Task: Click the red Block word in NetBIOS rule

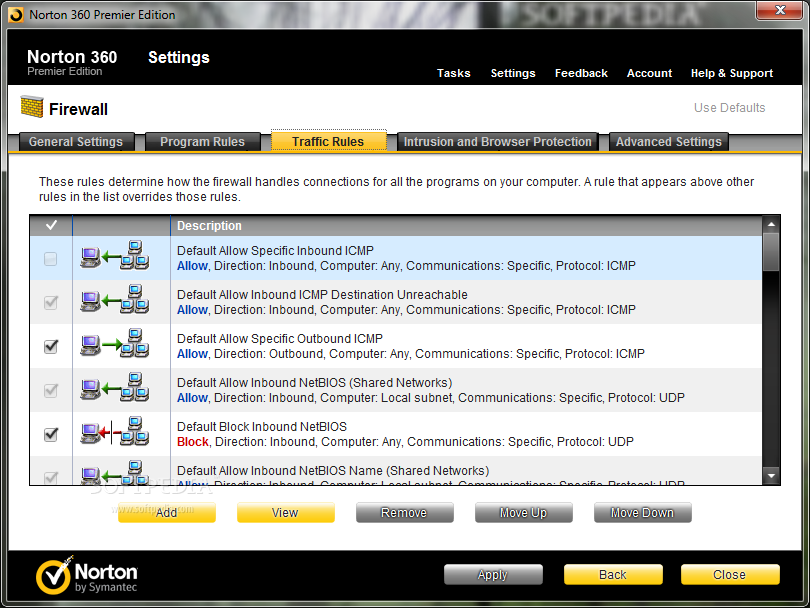Action: pyautogui.click(x=193, y=442)
